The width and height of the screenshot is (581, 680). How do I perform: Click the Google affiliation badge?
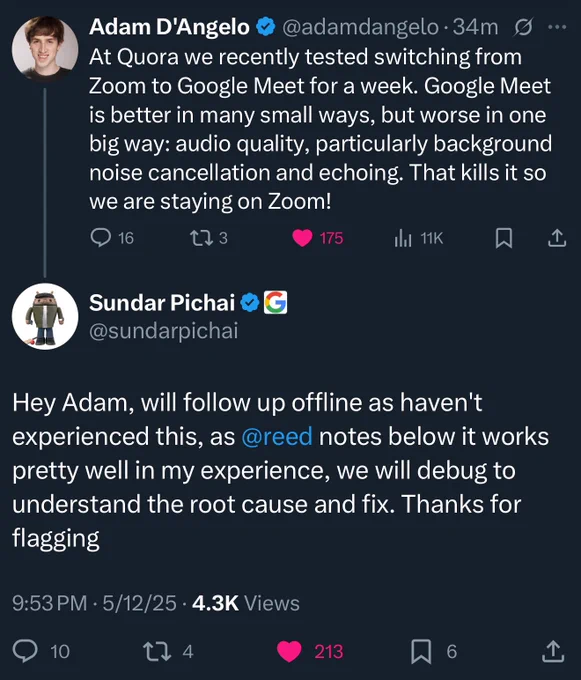[x=275, y=302]
